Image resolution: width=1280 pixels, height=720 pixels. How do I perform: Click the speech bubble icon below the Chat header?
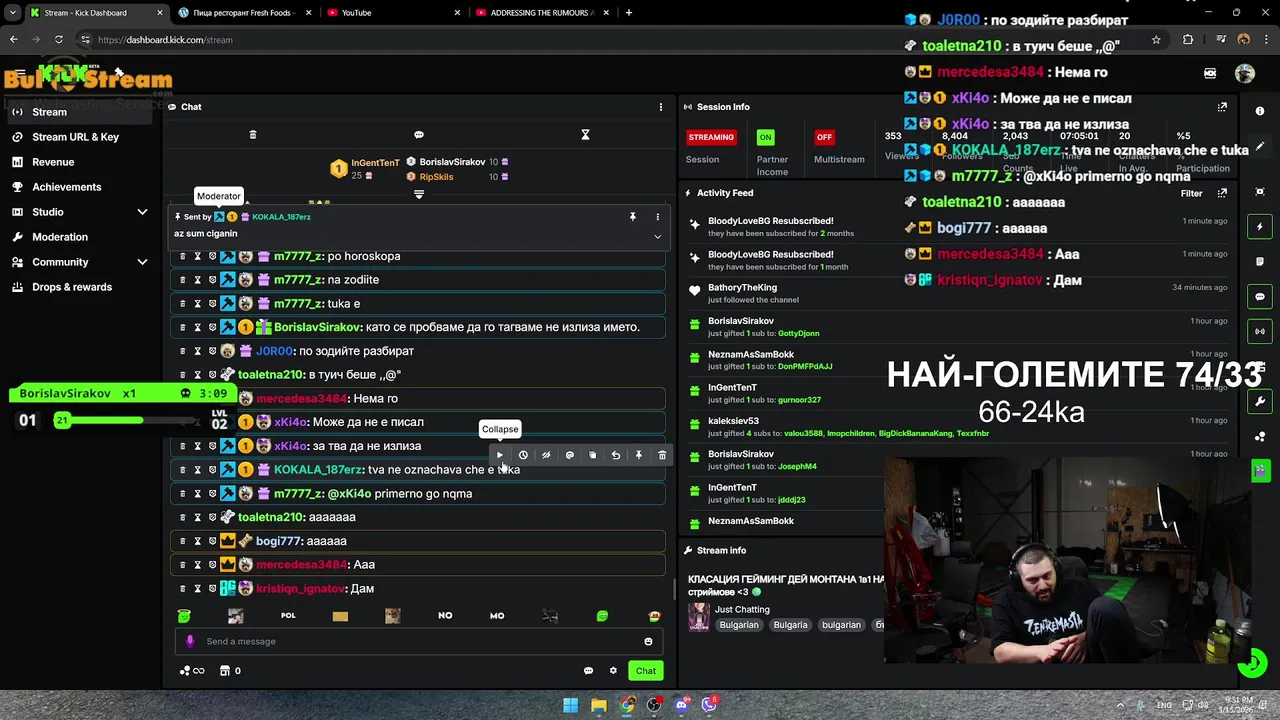coord(419,134)
